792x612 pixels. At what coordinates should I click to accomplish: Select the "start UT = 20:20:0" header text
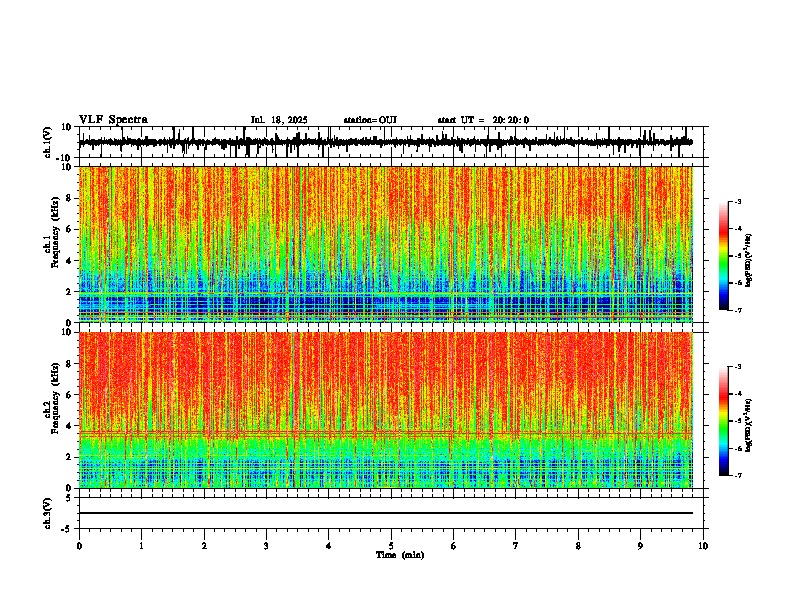pos(483,120)
